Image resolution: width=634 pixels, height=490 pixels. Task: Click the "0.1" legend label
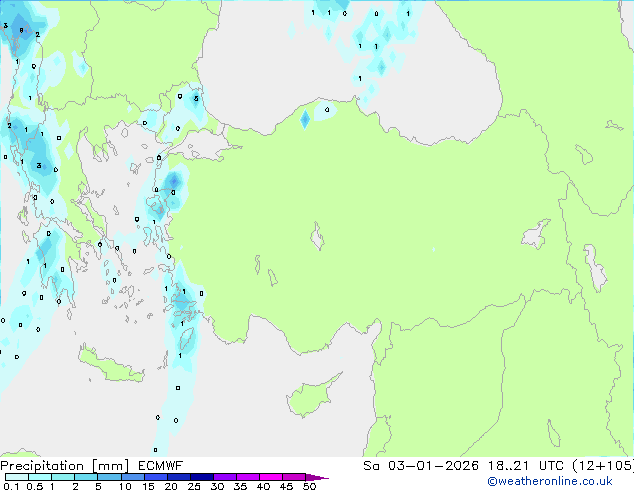[11, 486]
